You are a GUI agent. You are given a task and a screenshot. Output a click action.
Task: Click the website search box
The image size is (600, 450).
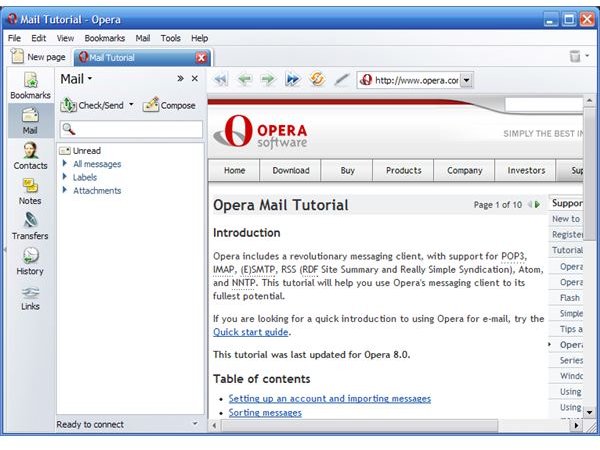pyautogui.click(x=544, y=104)
